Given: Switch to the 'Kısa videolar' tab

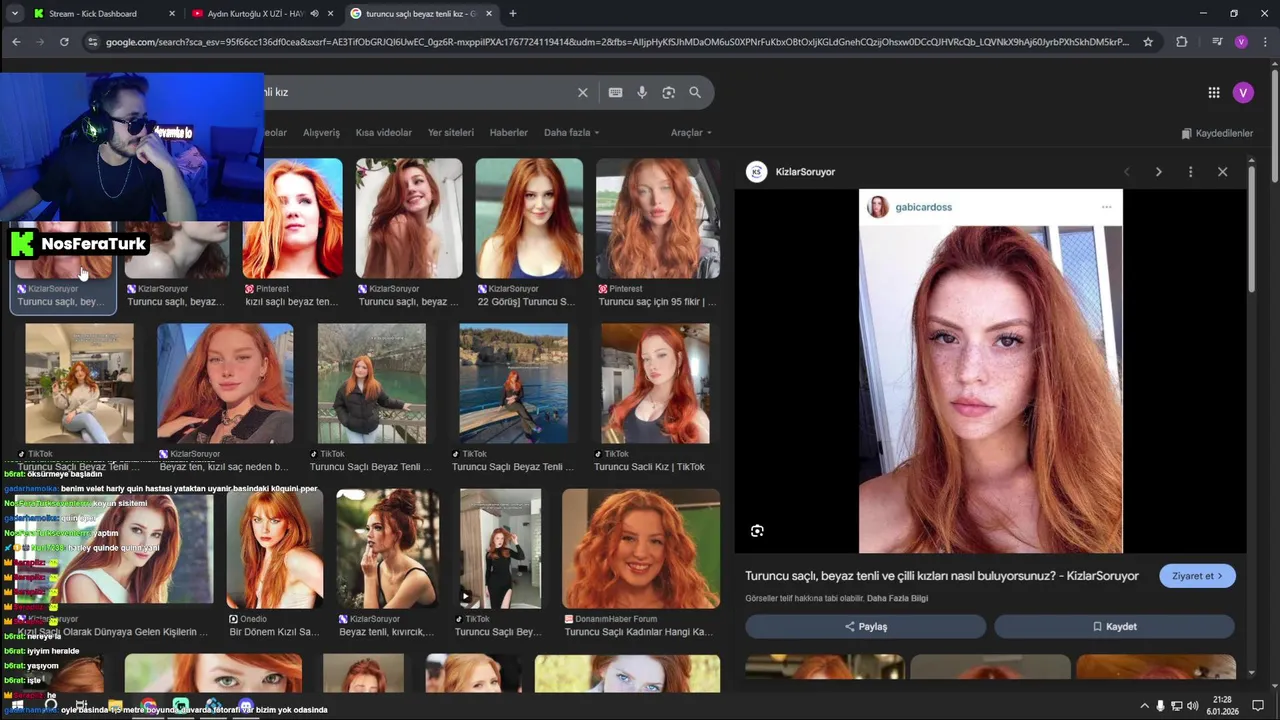Looking at the screenshot, I should pos(384,133).
